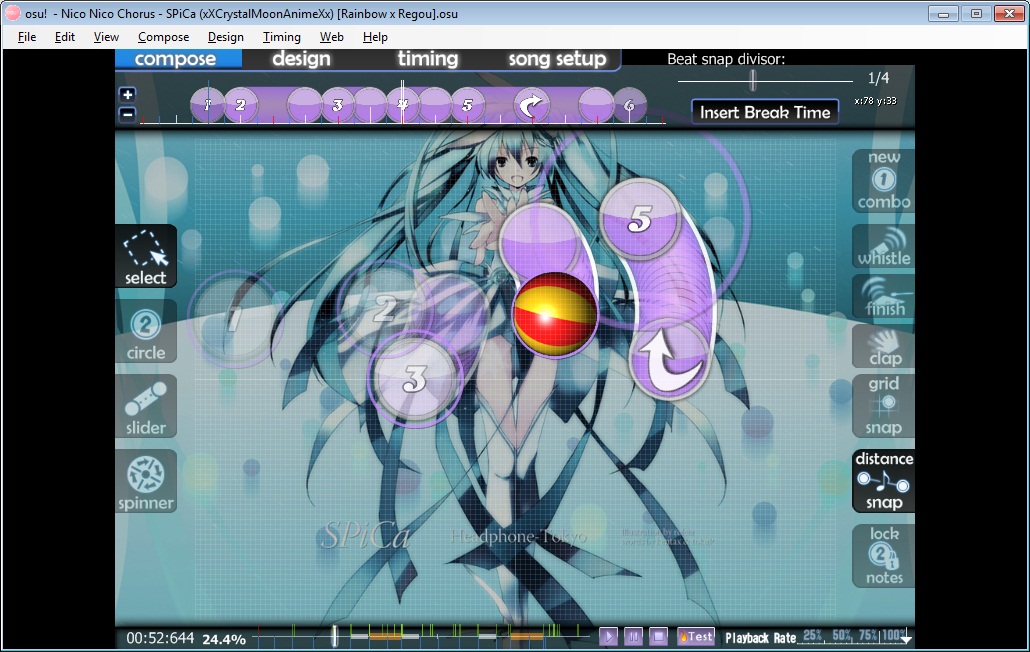Select slider 5 head in playfield

coord(639,219)
